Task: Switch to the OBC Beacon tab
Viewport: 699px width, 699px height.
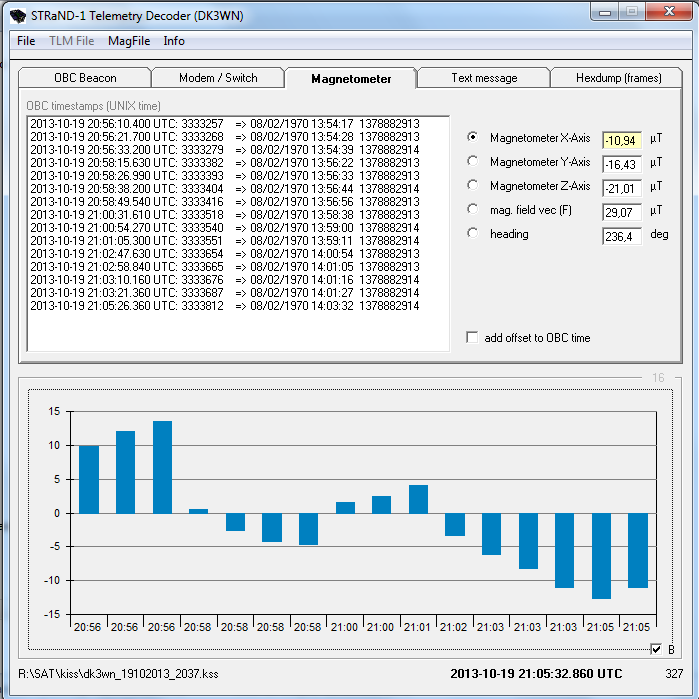Action: (x=85, y=78)
